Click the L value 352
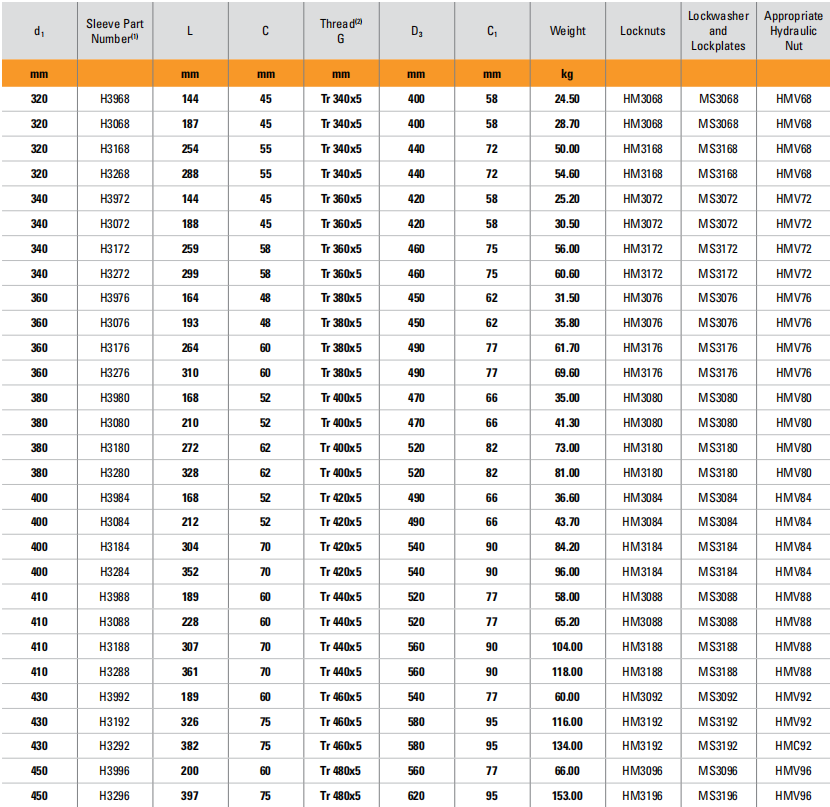The width and height of the screenshot is (830, 807). (190, 572)
